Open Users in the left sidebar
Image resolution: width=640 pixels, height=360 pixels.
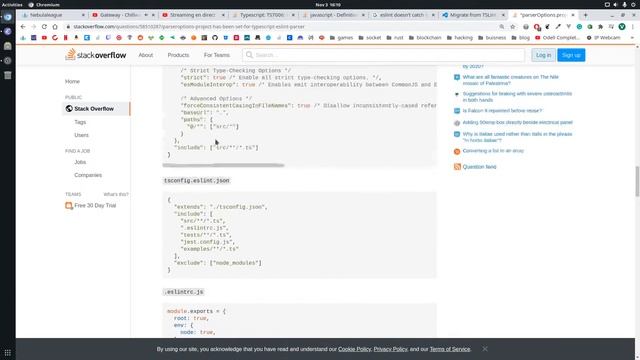(81, 135)
